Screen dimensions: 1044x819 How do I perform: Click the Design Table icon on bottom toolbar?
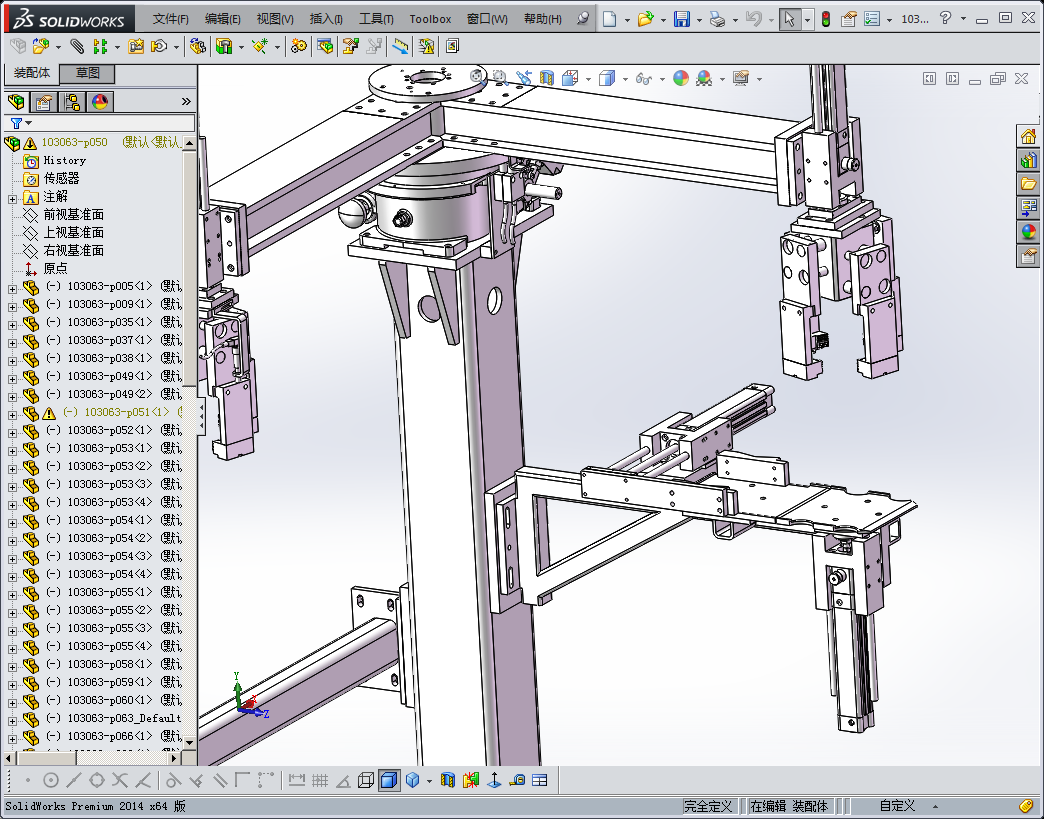(539, 780)
